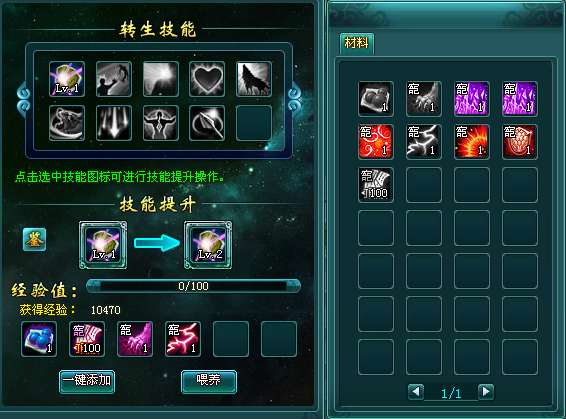This screenshot has height=419, width=566.
Task: Click the 一键添加 button
Action: tap(87, 381)
